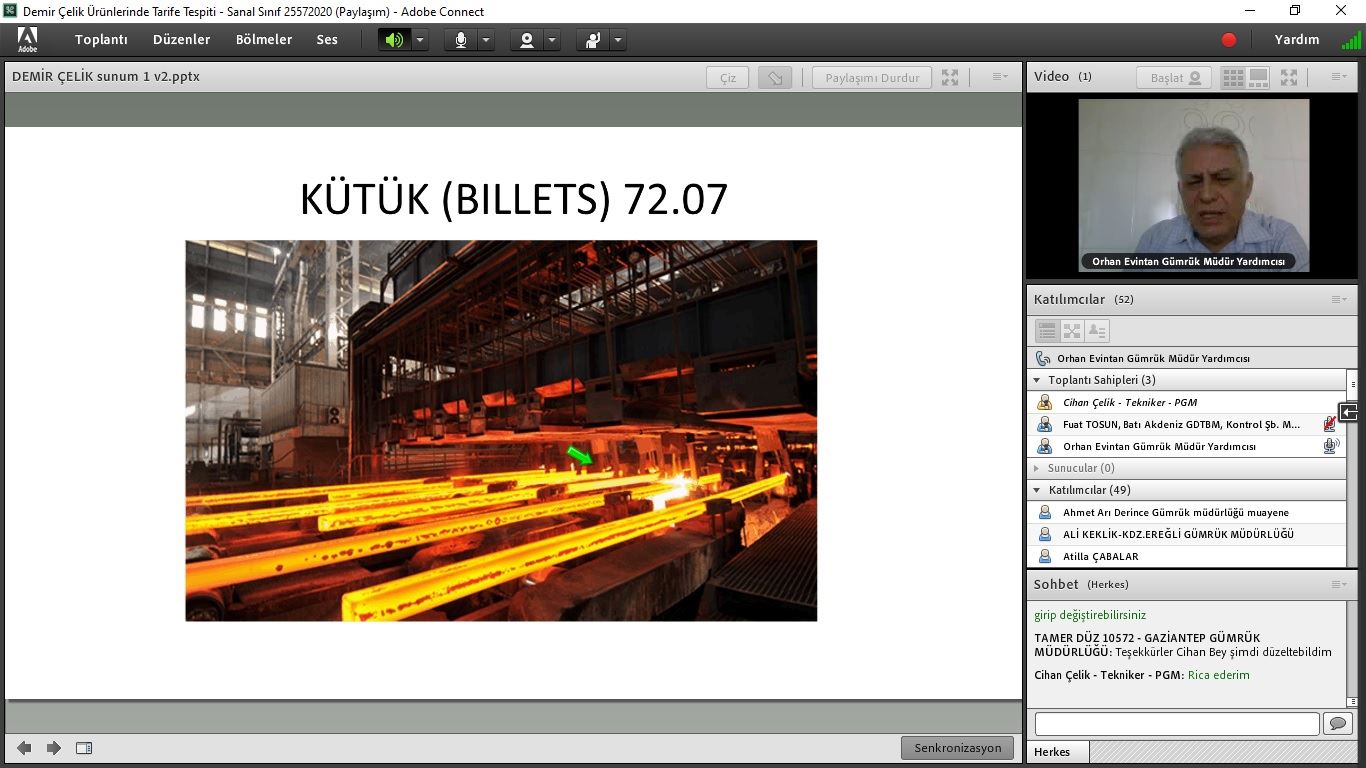The height and width of the screenshot is (768, 1366).
Task: Toggle the microphone button in top toolbar
Action: [x=460, y=40]
